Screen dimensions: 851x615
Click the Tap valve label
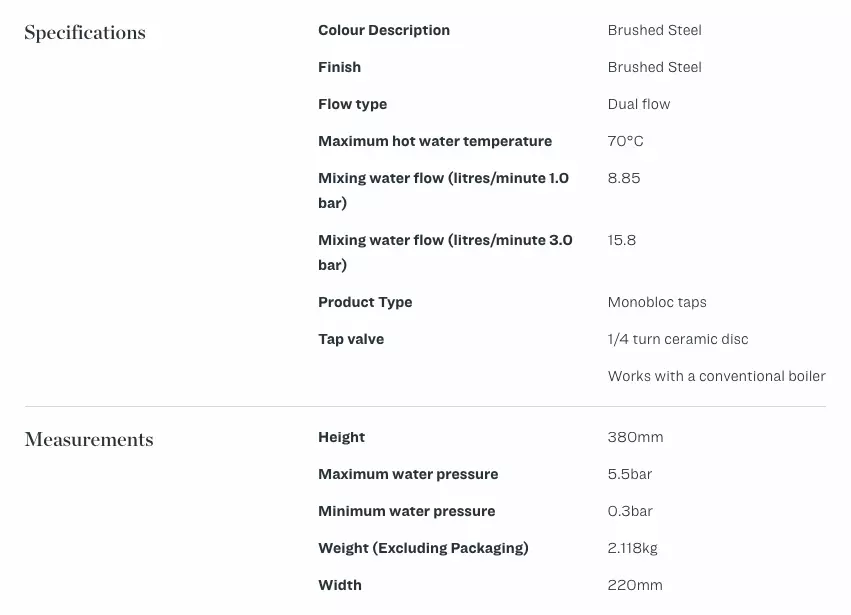pos(351,339)
